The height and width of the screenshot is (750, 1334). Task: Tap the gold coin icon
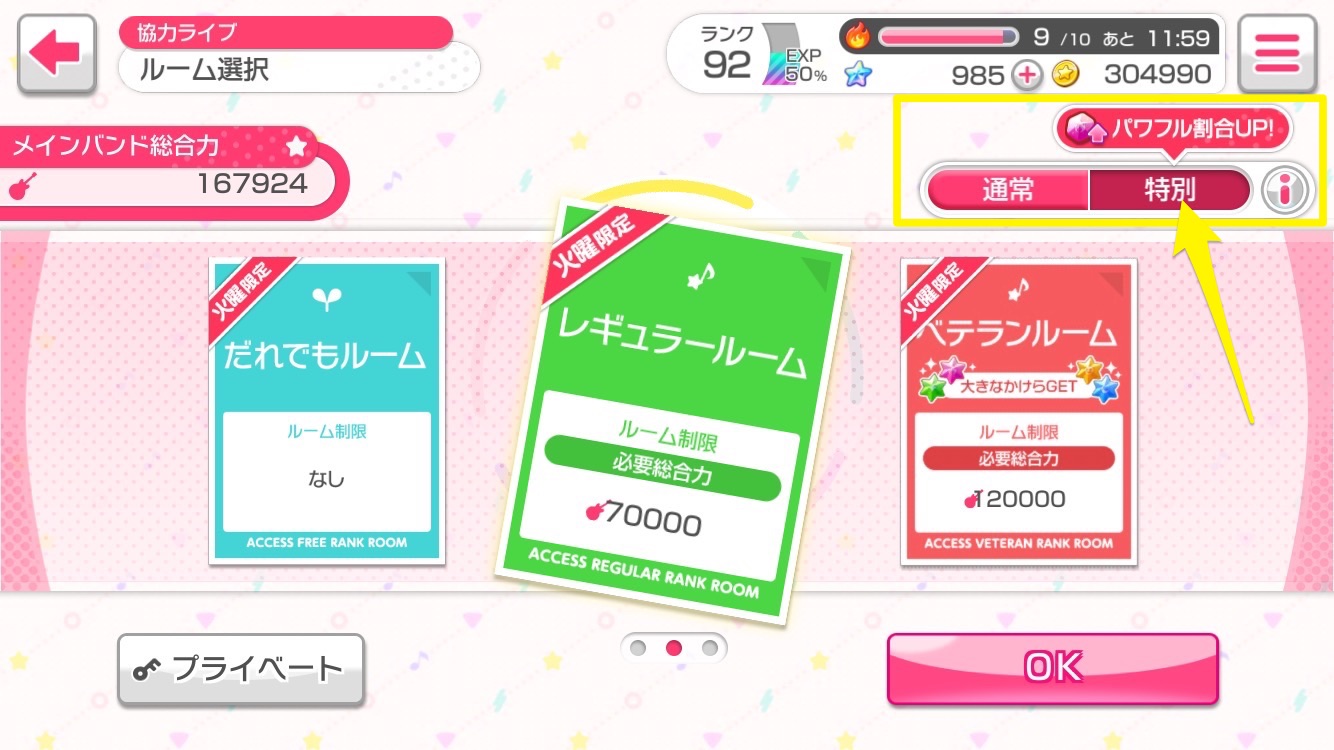(x=1065, y=74)
